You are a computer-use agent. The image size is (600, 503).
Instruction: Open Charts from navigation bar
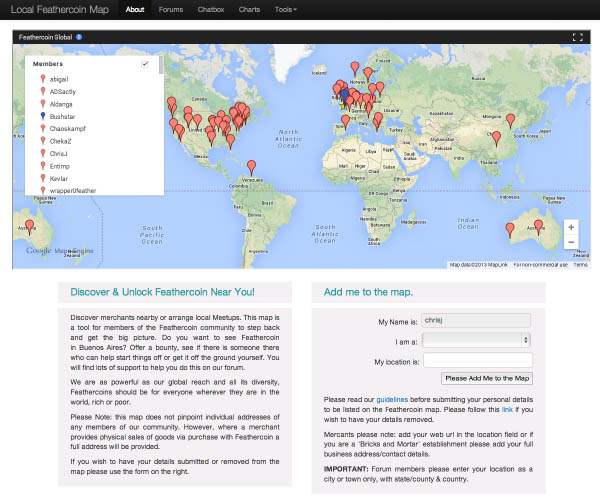click(249, 10)
